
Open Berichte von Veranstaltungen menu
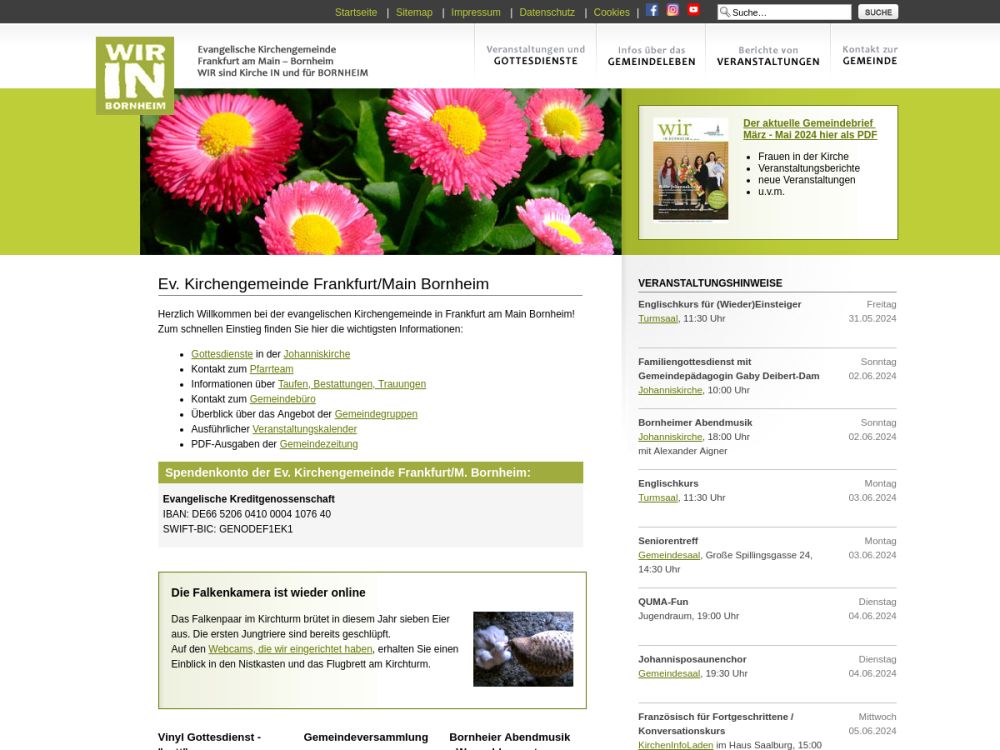click(767, 55)
